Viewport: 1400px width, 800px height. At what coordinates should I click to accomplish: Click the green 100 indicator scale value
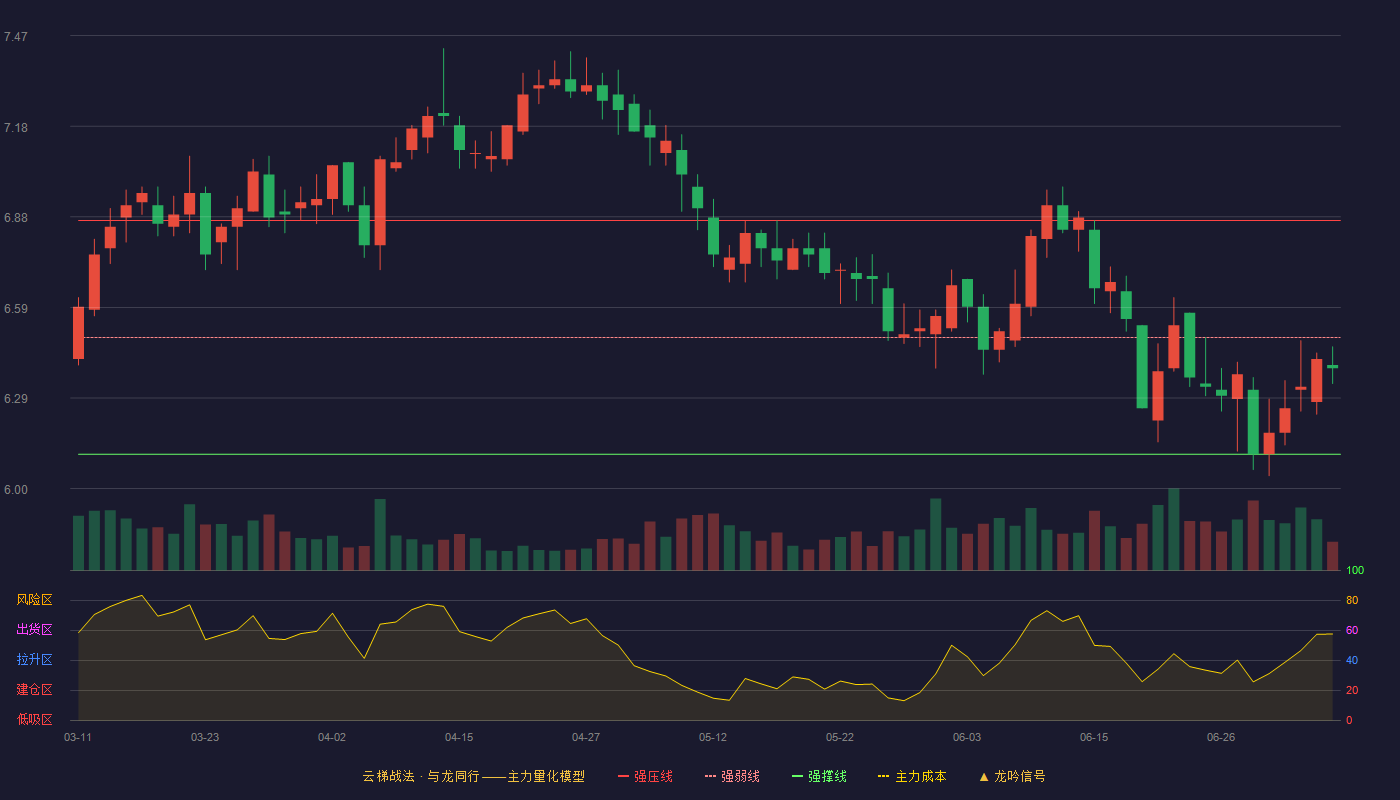pos(1355,571)
